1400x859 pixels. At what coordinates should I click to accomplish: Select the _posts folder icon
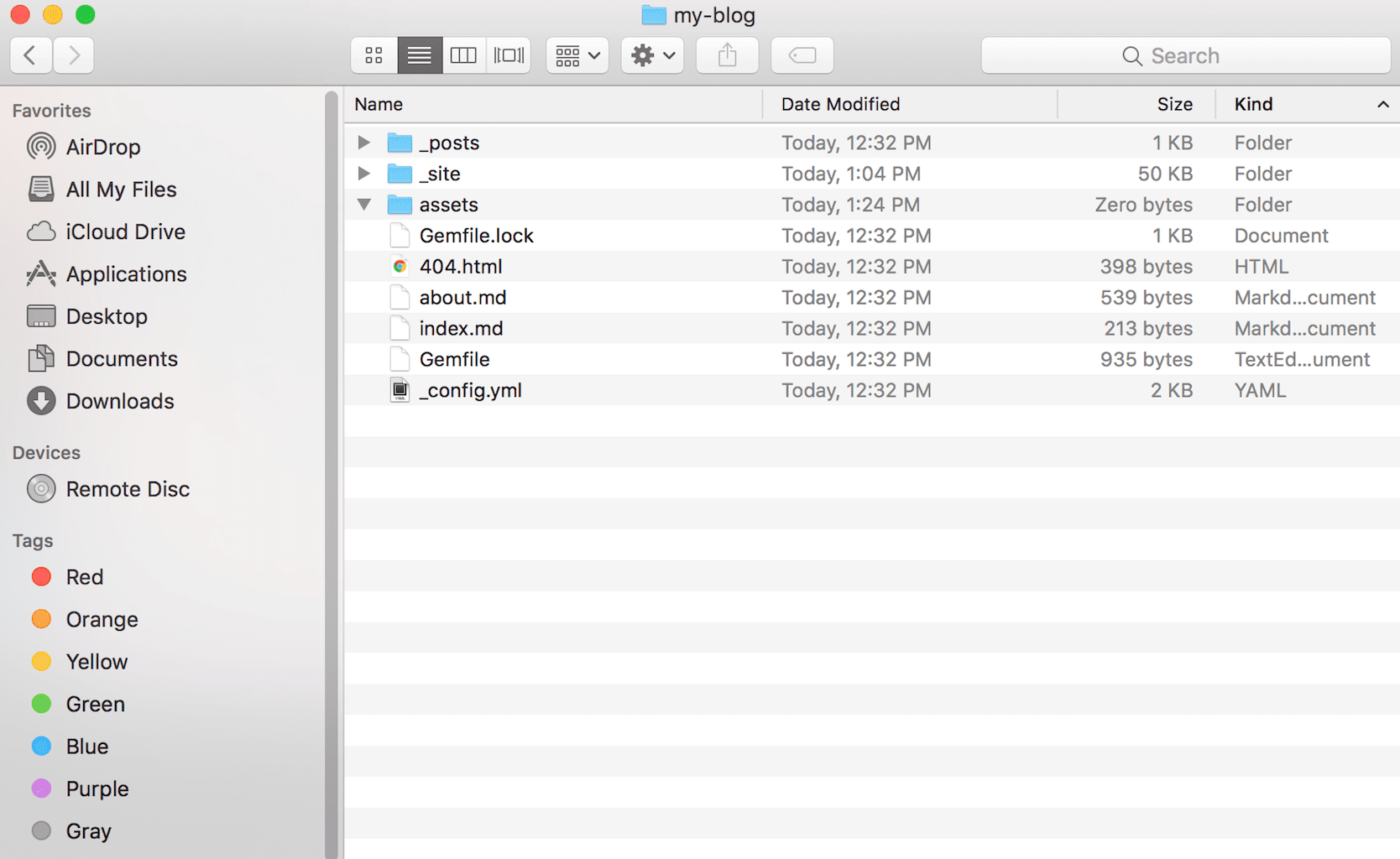(400, 143)
